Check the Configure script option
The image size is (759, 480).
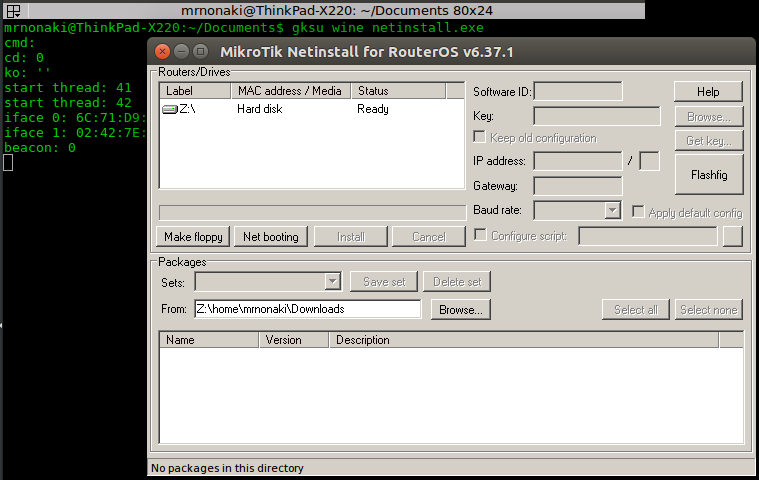(480, 235)
